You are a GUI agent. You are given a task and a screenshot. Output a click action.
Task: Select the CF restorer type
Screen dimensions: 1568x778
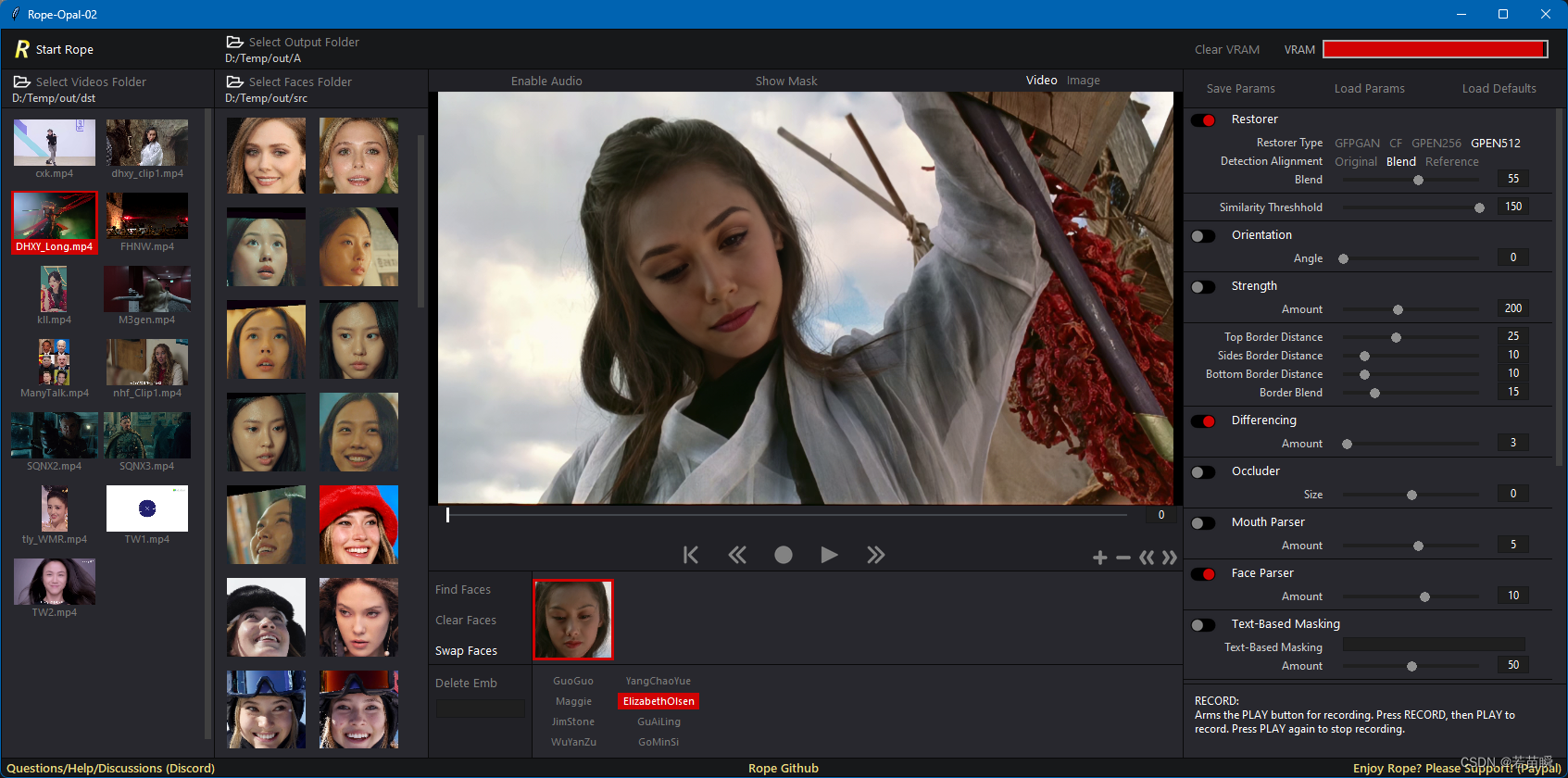(x=1396, y=143)
